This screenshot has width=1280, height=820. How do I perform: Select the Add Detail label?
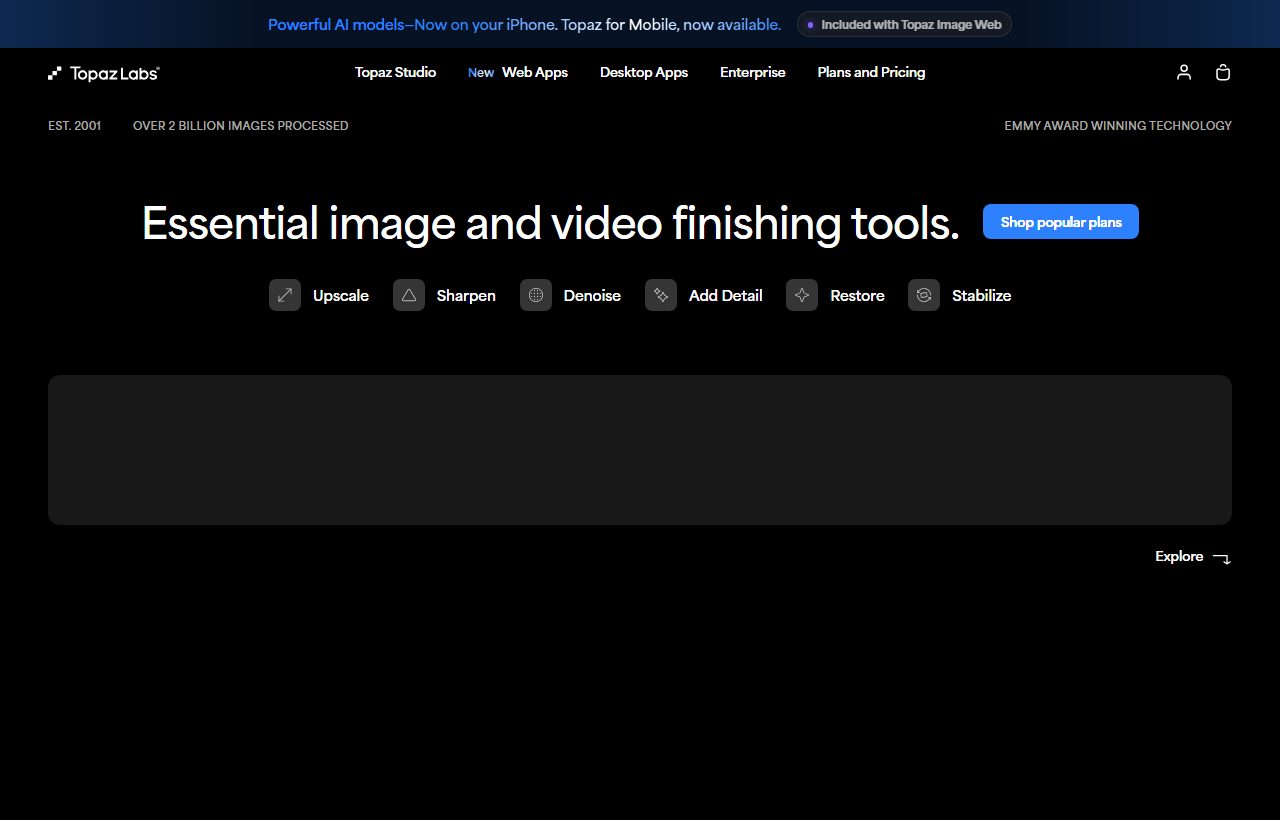pos(726,295)
